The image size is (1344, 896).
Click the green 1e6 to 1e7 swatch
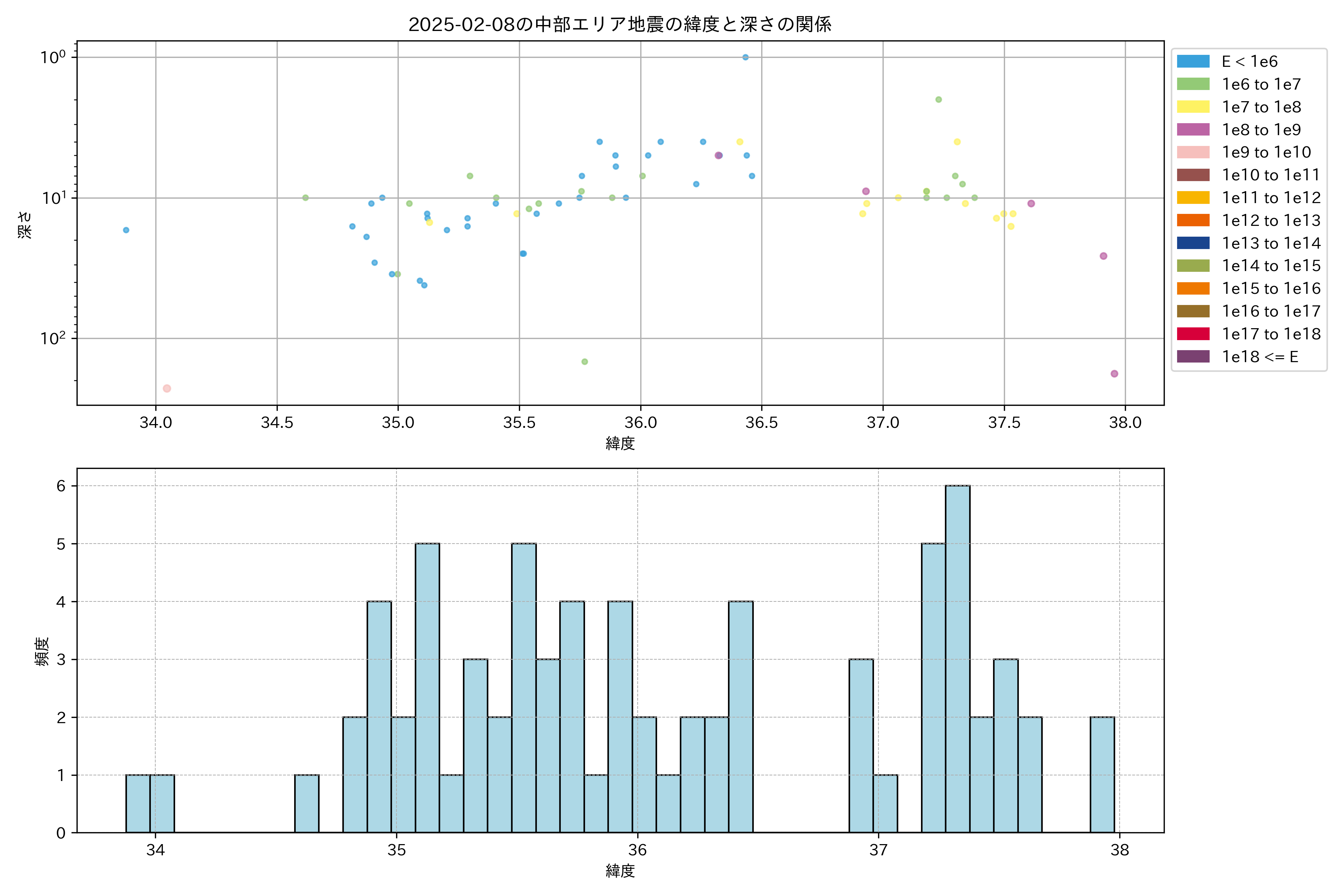pyautogui.click(x=1192, y=84)
